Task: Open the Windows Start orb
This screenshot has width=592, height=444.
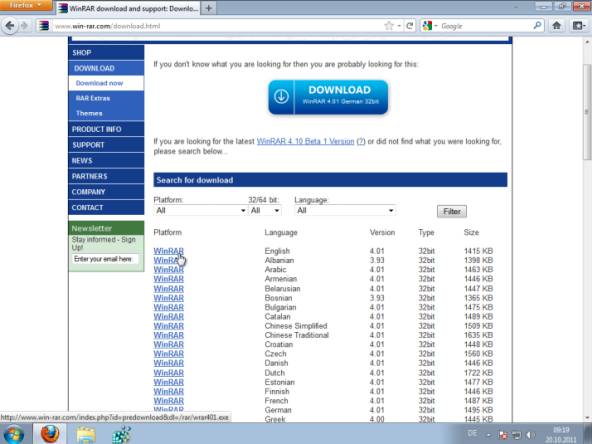Action: coord(14,434)
